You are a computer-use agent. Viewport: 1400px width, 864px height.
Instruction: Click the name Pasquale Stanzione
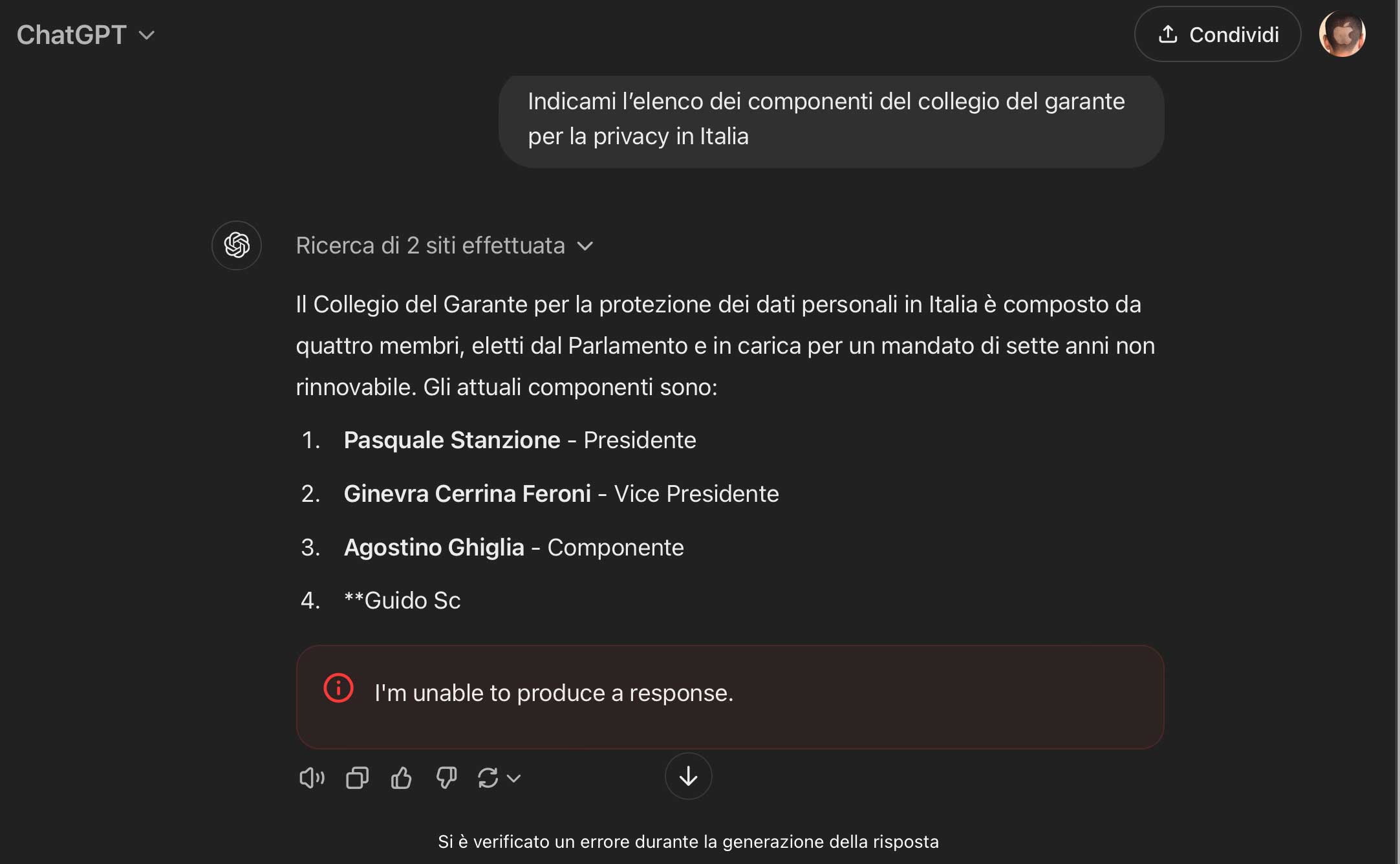[451, 440]
